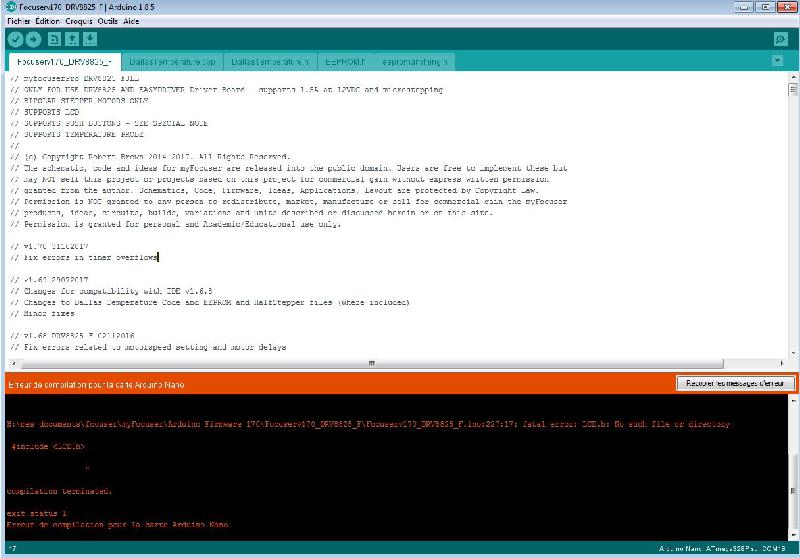Screen dimensions: 800x558
Task: Click console scrollbar up arrow
Action: click(x=793, y=401)
